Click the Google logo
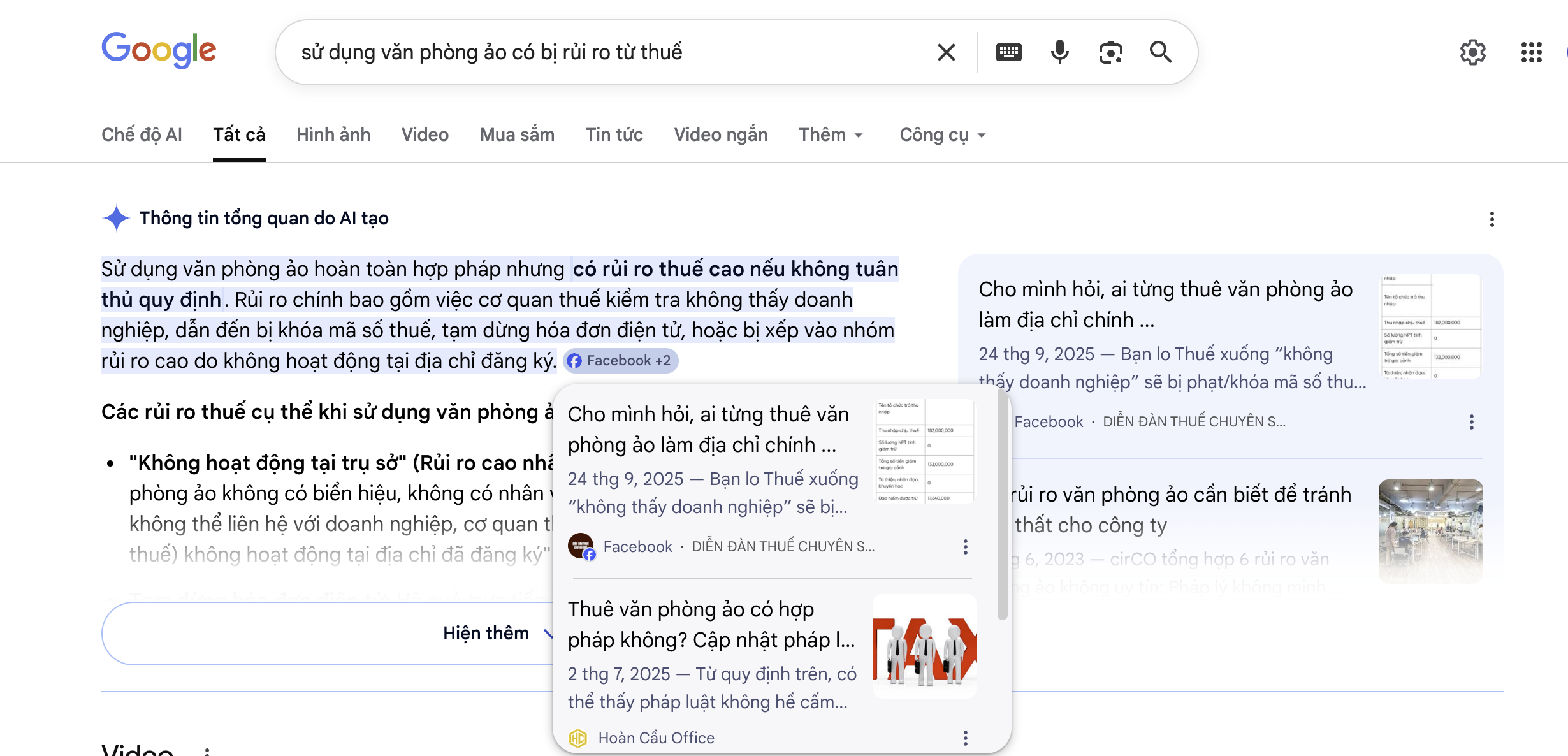The height and width of the screenshot is (756, 1568). point(159,50)
